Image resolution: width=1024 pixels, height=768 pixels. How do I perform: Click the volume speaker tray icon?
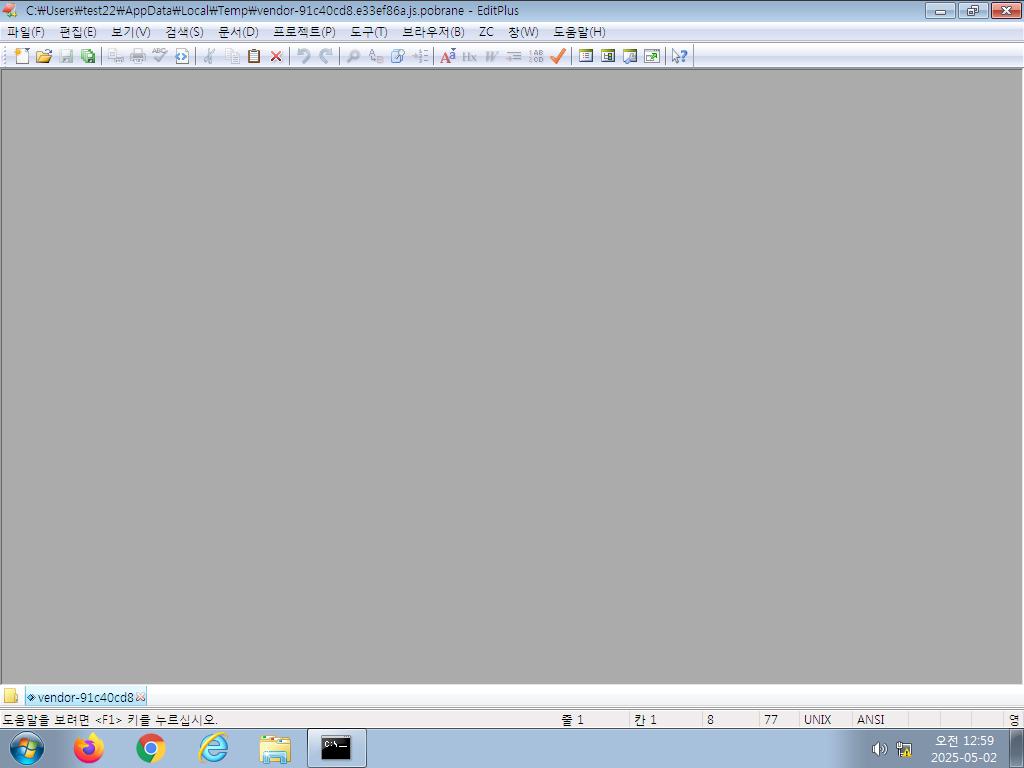coord(880,749)
